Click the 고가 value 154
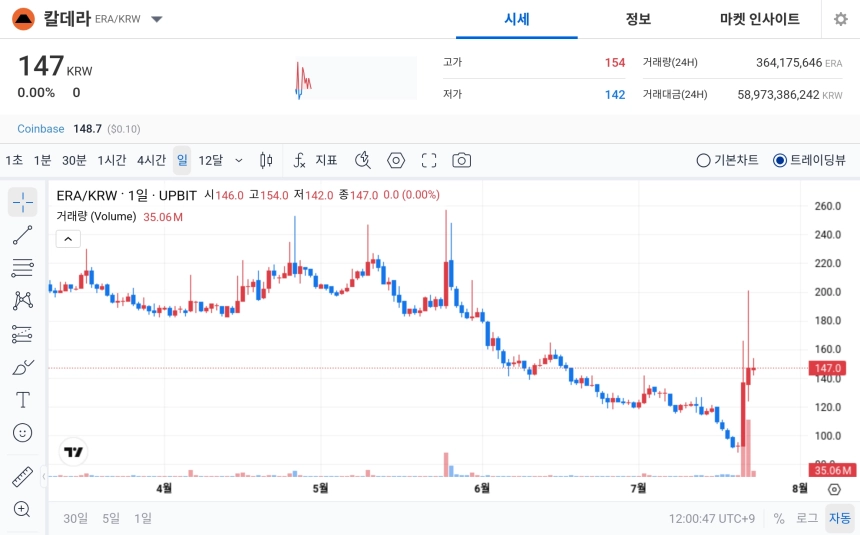This screenshot has height=535, width=860. point(615,63)
